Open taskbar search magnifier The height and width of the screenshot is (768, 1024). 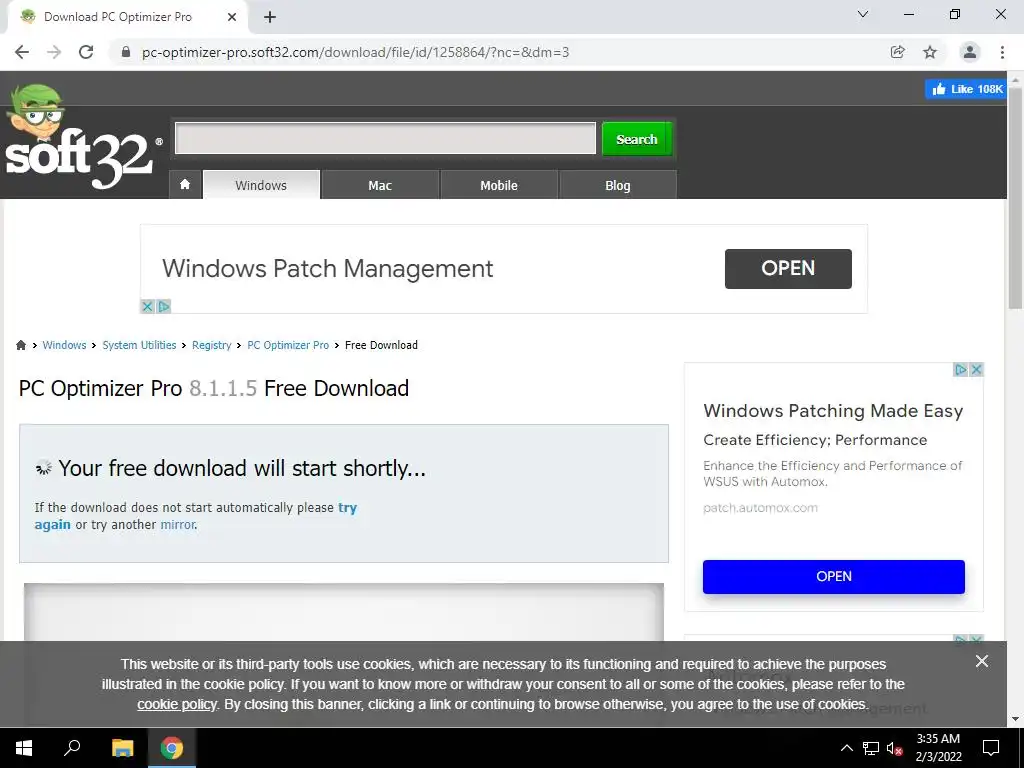coord(72,748)
